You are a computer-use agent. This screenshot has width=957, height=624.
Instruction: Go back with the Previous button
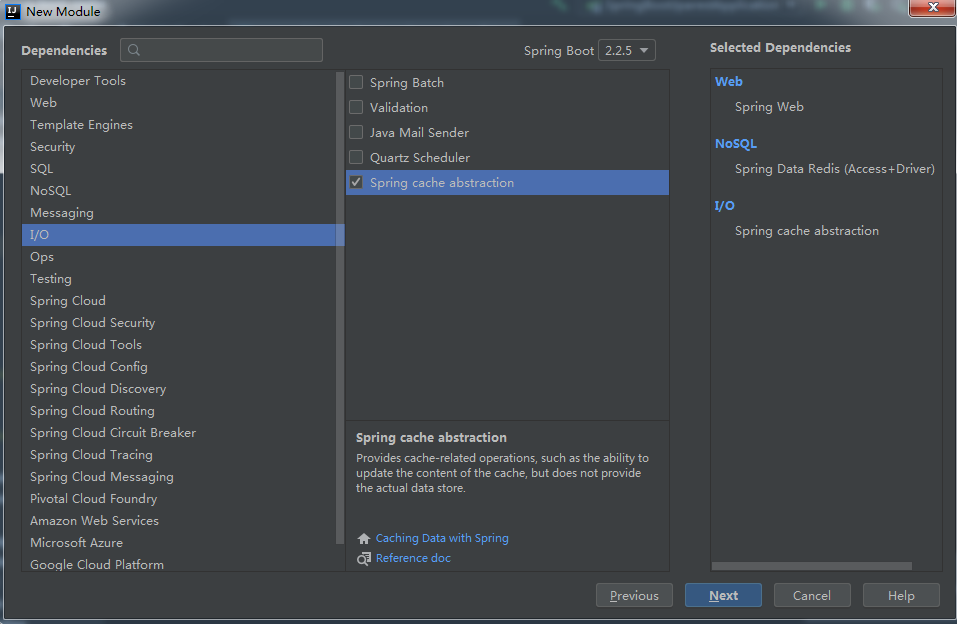coord(634,595)
